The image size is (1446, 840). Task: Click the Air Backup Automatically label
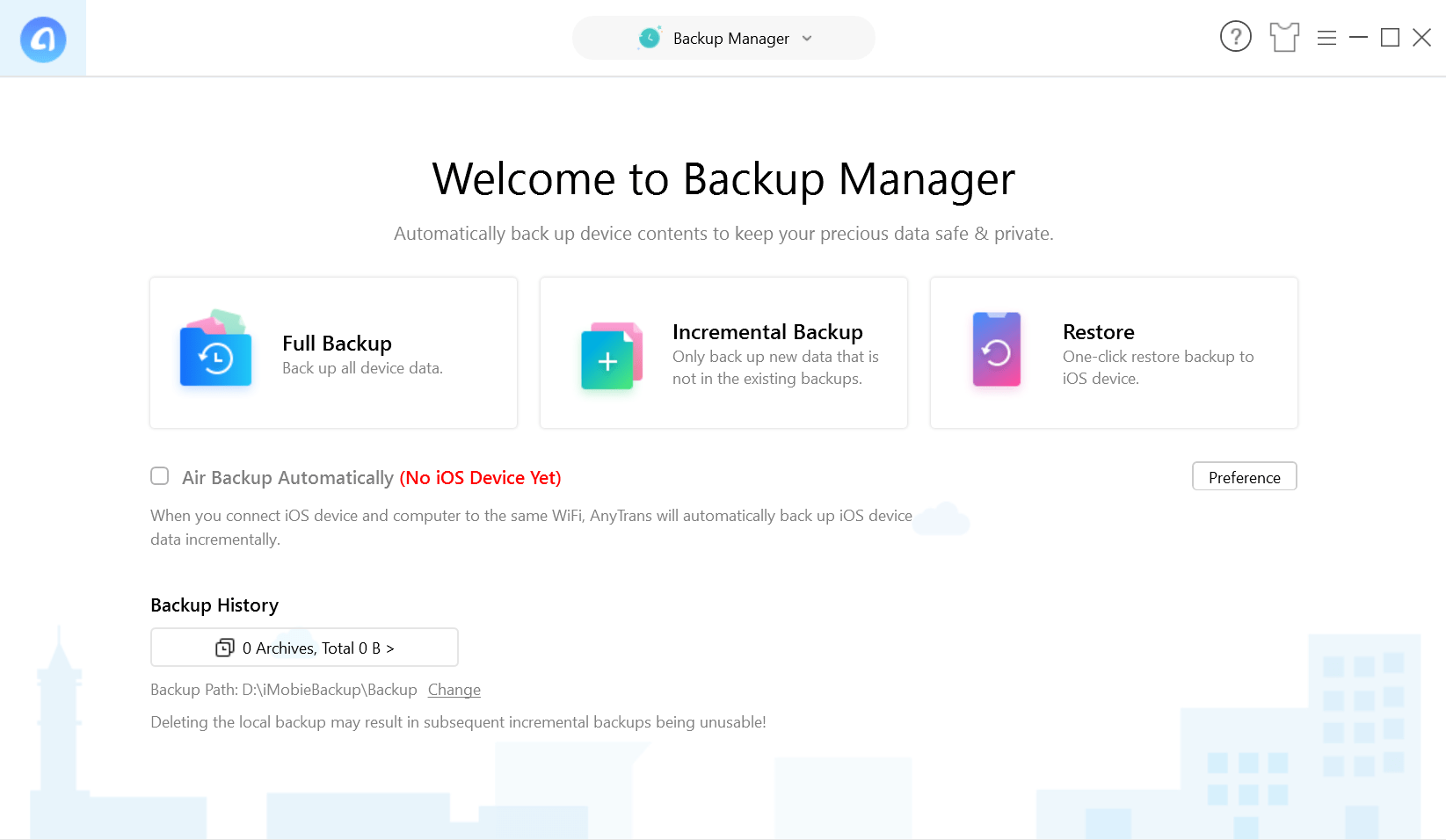click(287, 478)
